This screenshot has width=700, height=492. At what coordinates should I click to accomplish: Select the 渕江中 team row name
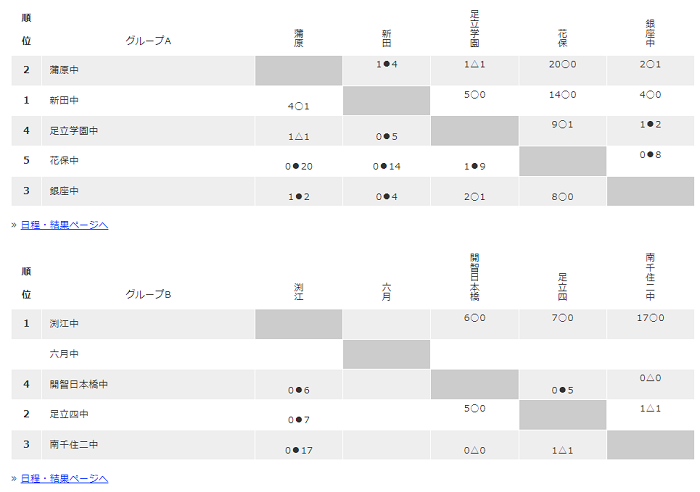tap(64, 323)
